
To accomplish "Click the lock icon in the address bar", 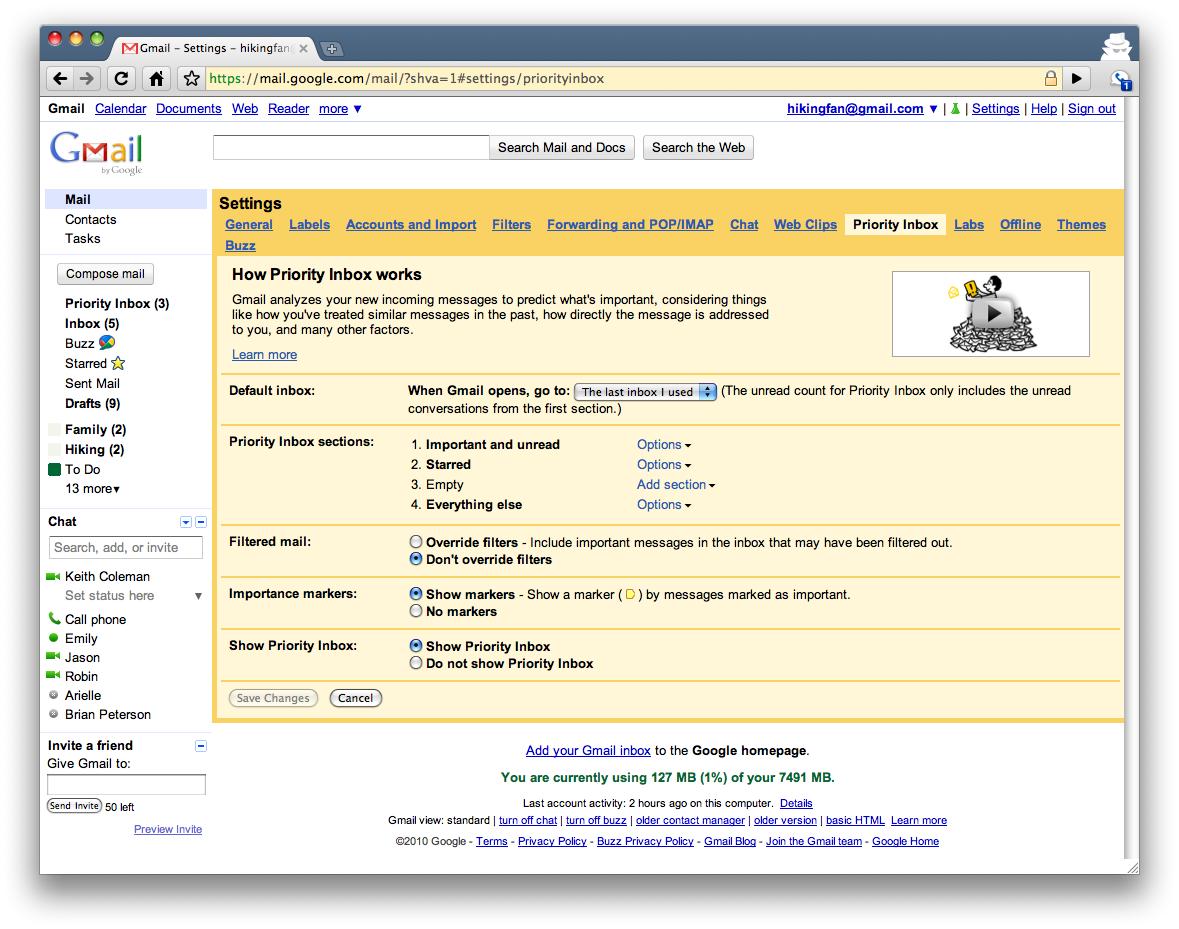I will point(1051,78).
